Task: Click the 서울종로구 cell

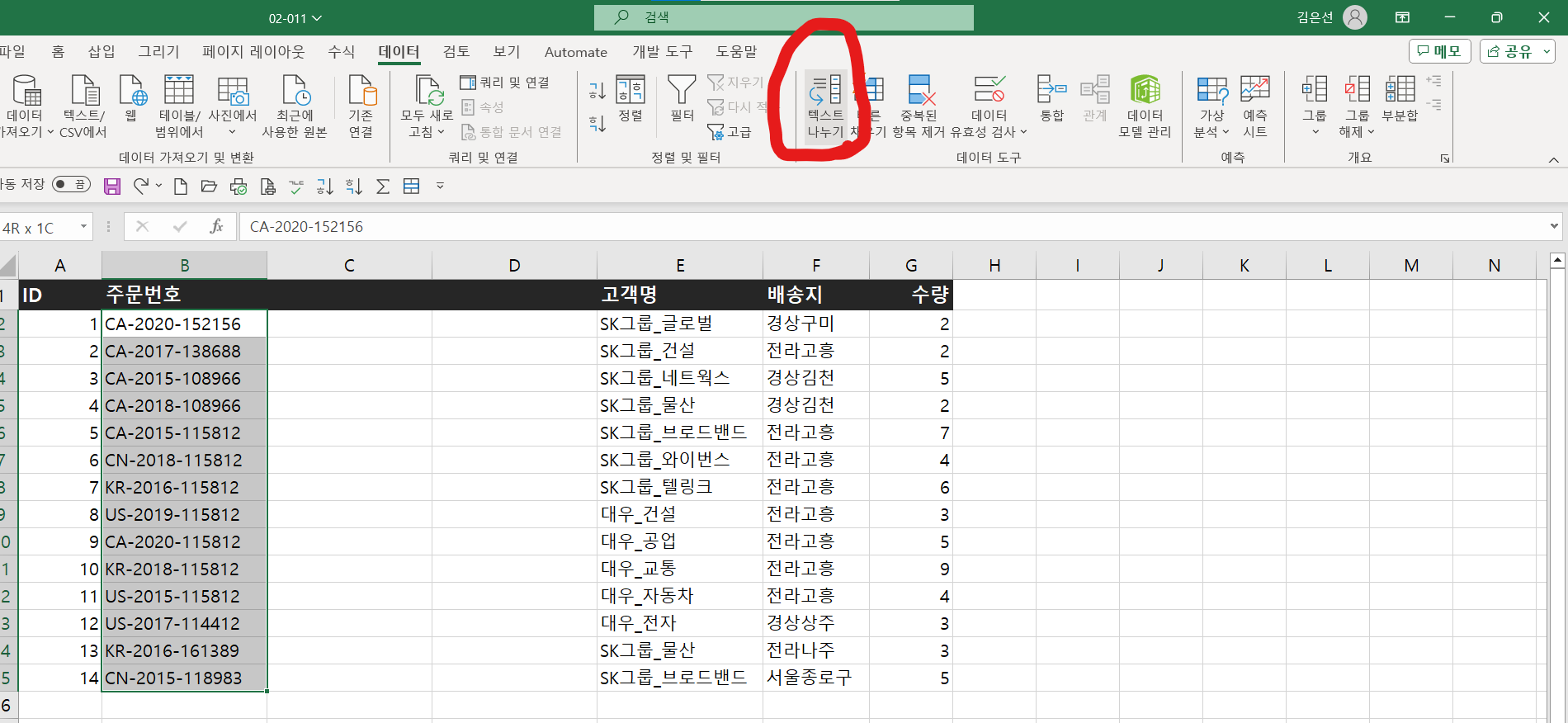Action: point(816,678)
